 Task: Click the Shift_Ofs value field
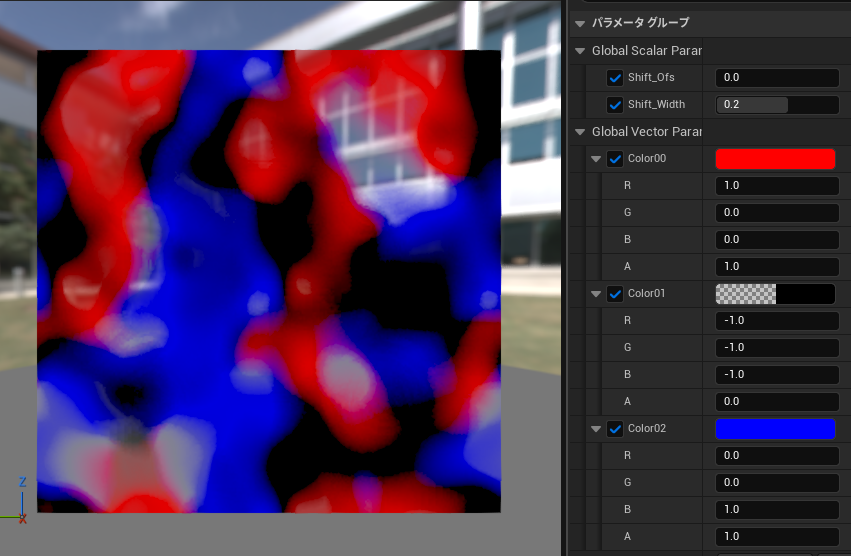point(777,78)
